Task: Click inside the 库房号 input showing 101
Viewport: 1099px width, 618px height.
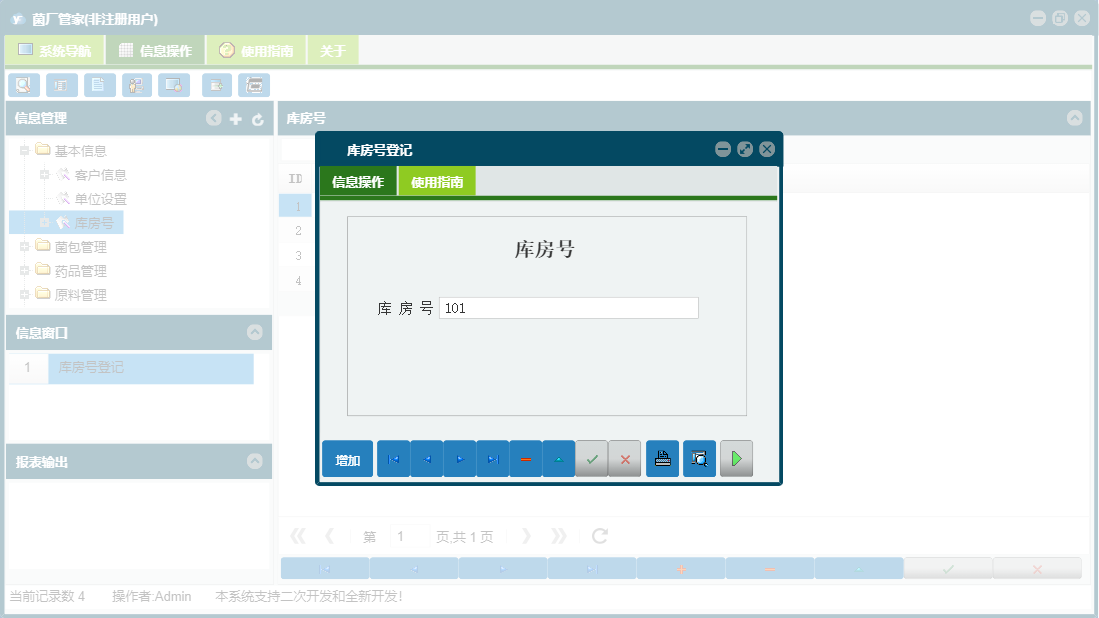Action: [569, 307]
